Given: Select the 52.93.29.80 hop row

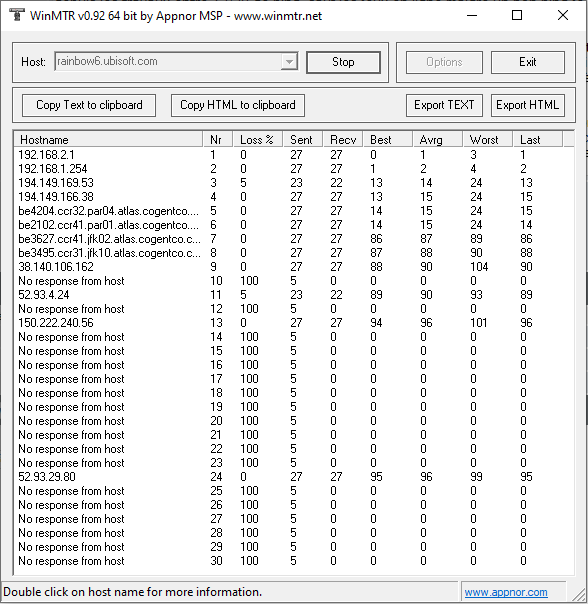Looking at the screenshot, I should tap(294, 477).
